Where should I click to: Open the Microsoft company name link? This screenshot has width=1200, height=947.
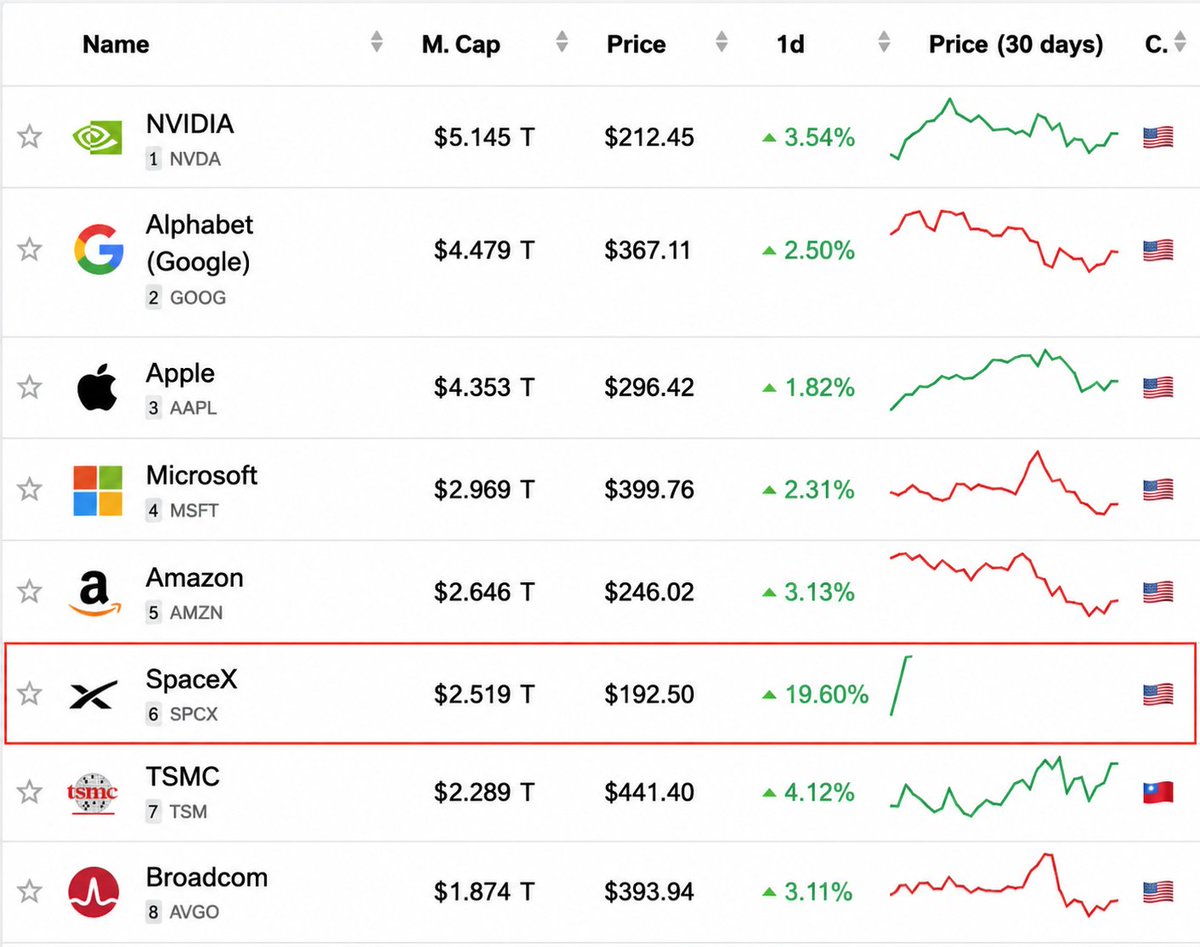202,475
